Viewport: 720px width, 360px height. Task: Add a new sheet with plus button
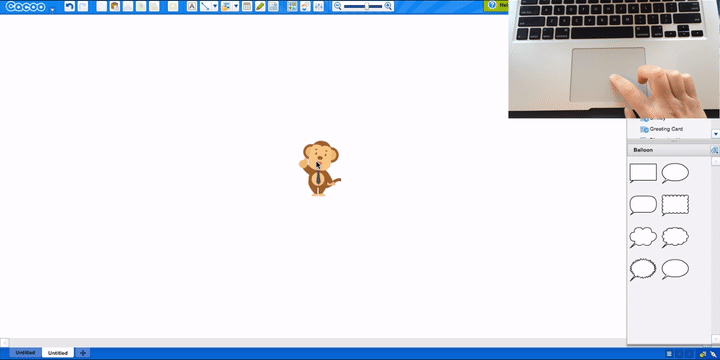click(x=83, y=353)
